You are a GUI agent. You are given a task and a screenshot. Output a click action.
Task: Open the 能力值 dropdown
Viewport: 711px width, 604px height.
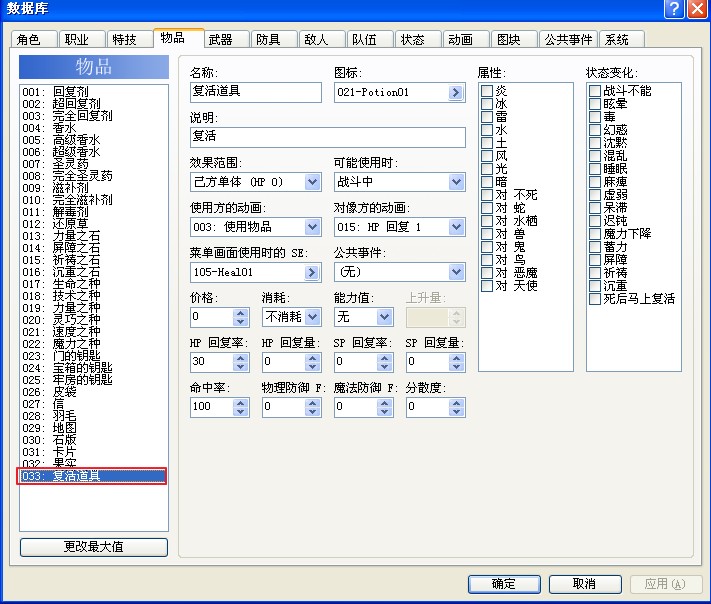pos(384,317)
